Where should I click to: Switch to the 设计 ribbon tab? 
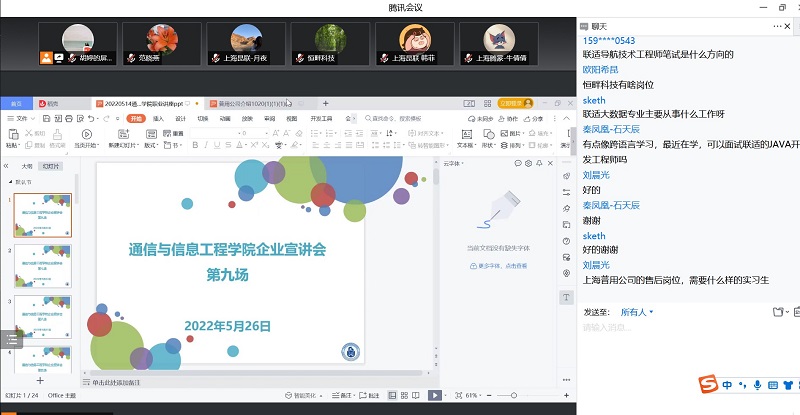pos(181,118)
